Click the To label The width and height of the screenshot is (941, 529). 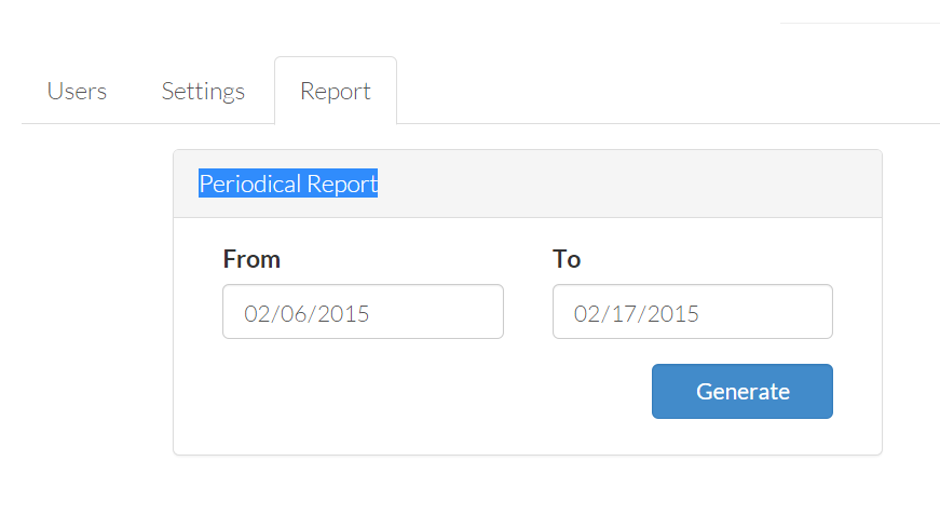click(567, 259)
